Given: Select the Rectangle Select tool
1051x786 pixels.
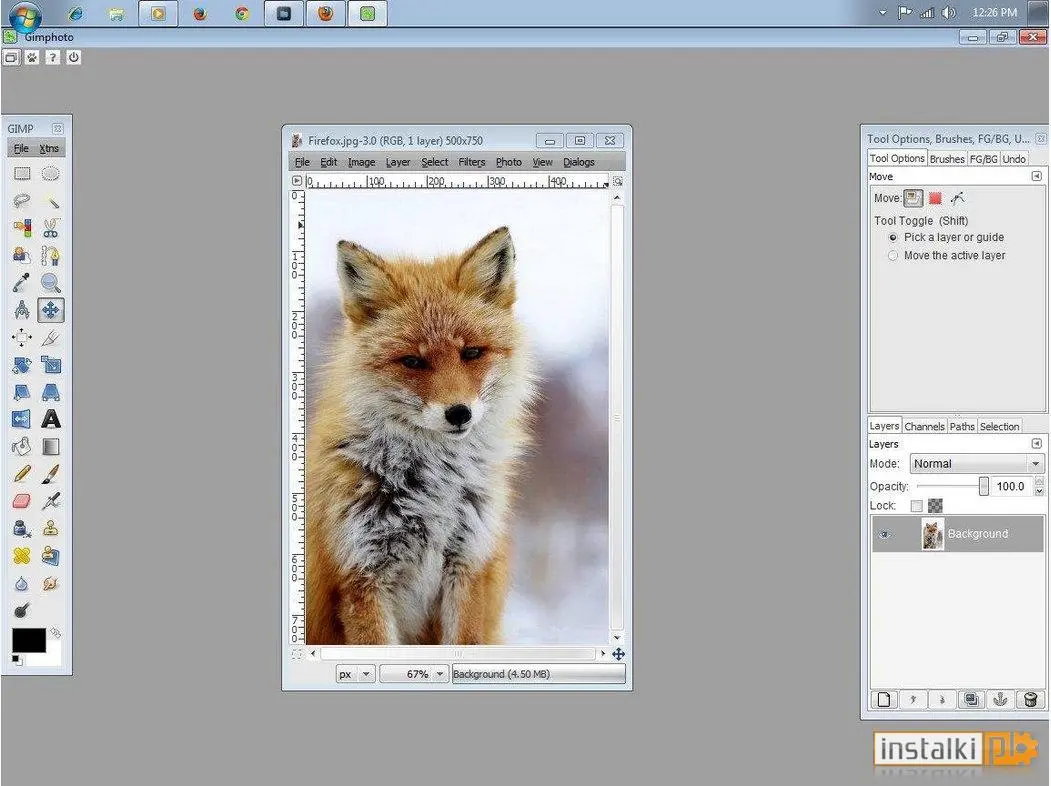Looking at the screenshot, I should 22,174.
